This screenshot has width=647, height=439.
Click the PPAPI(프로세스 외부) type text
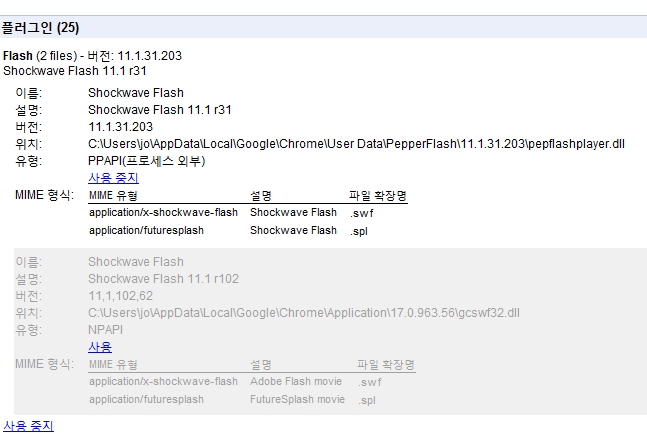coord(161,160)
